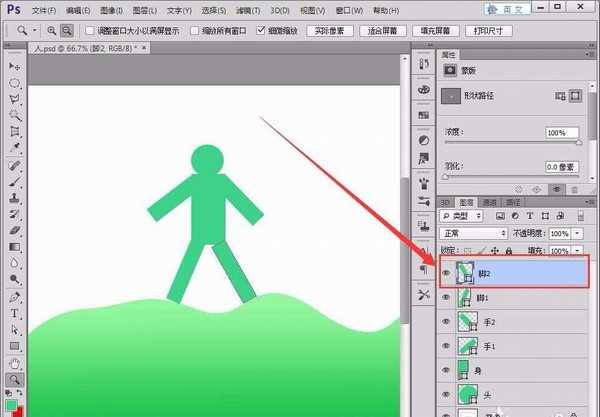The width and height of the screenshot is (600, 417).
Task: Tick zoom all windows checkbox
Action: (194, 31)
